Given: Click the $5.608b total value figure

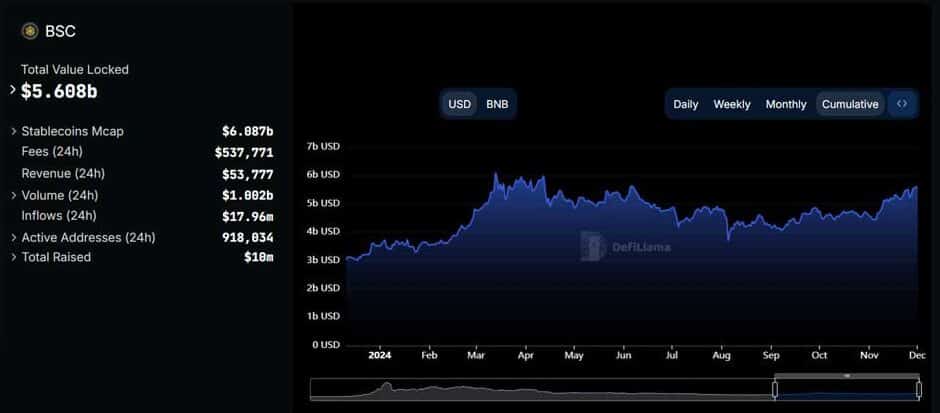Looking at the screenshot, I should 59,91.
